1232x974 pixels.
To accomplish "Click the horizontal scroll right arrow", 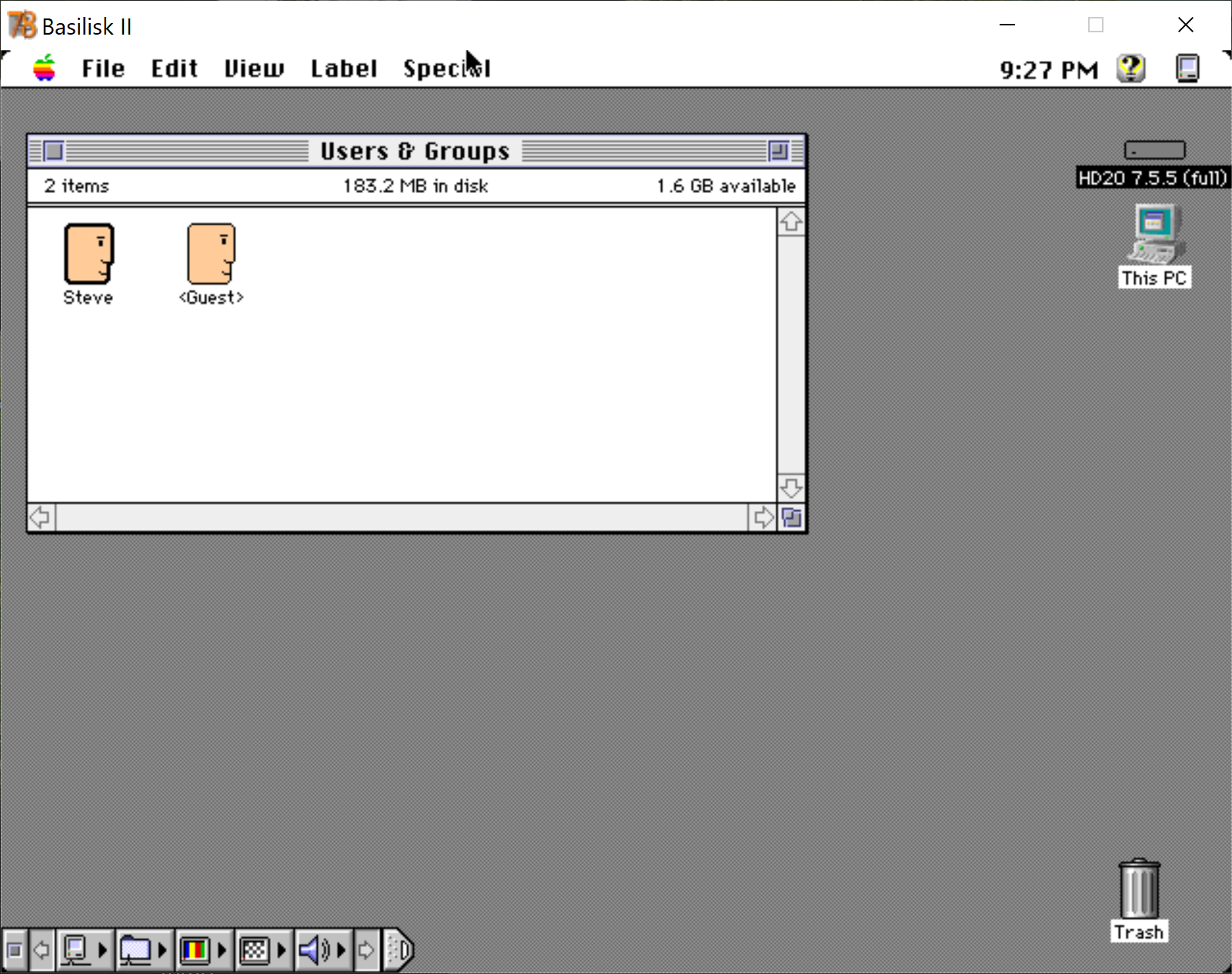I will point(763,518).
